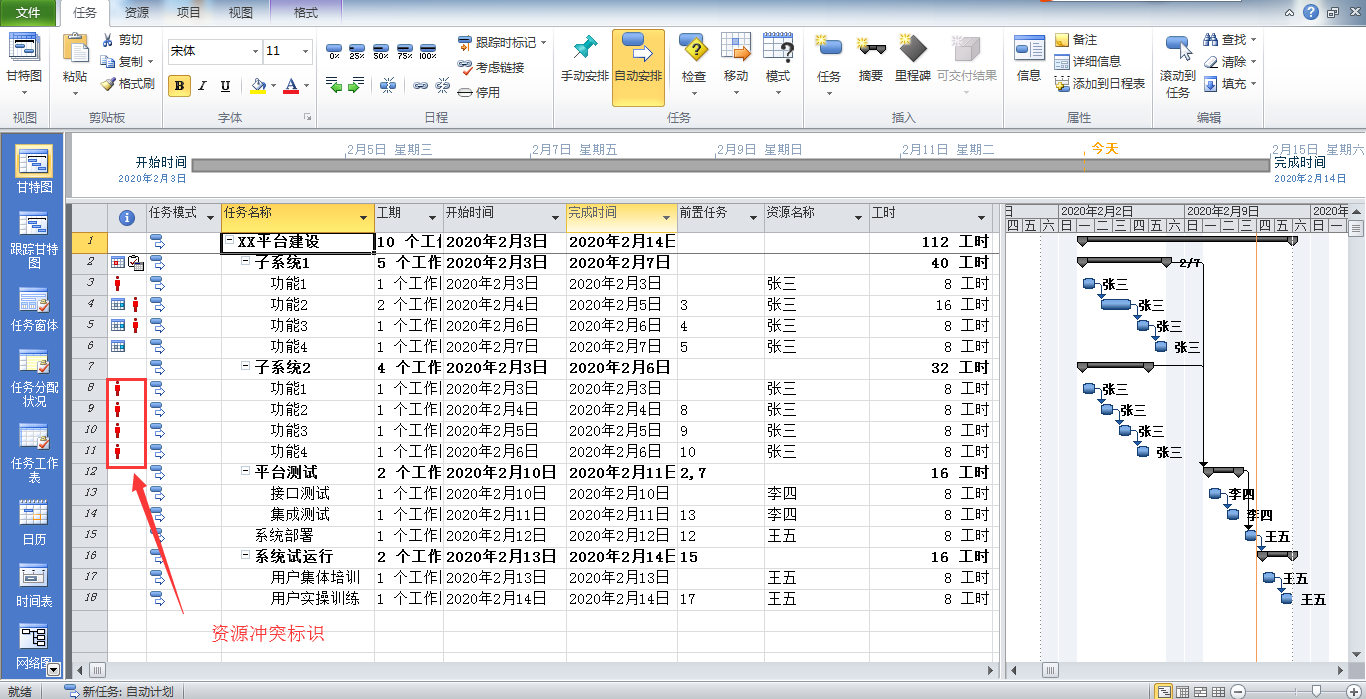
Task: Collapse the 系统试运行 summary task
Action: point(246,556)
